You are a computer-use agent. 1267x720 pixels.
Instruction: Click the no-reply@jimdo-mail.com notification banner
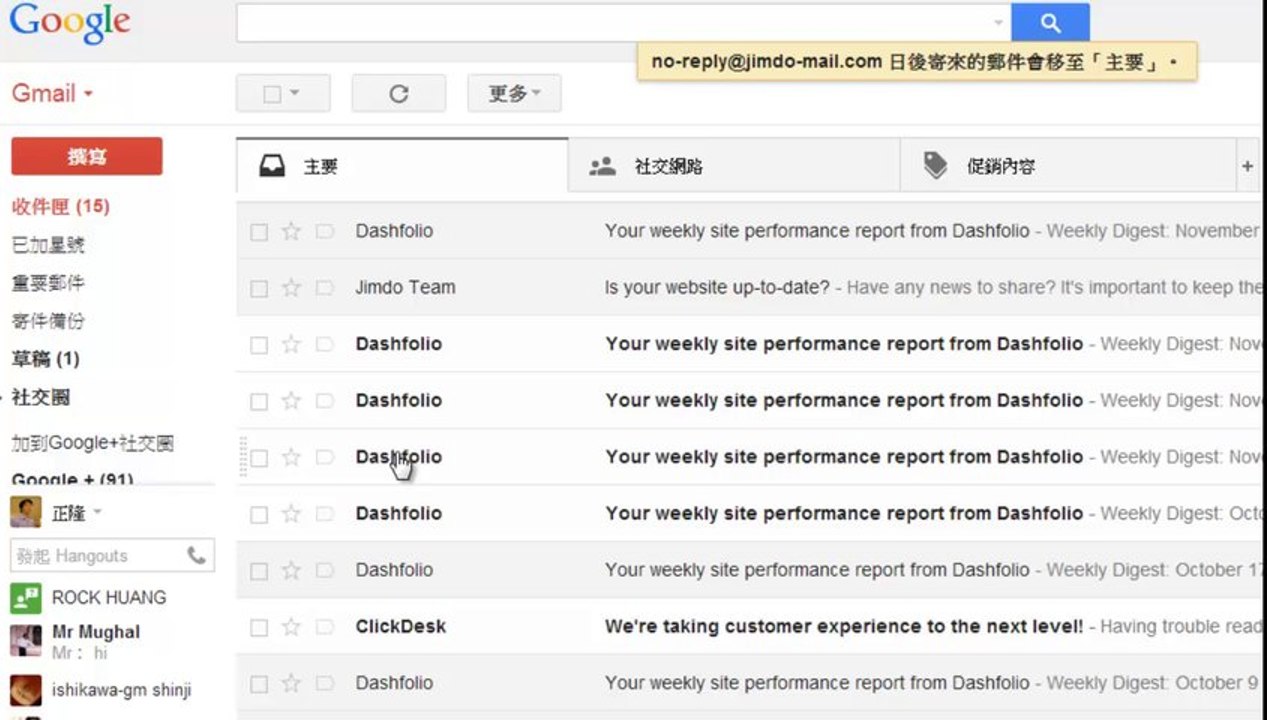916,62
